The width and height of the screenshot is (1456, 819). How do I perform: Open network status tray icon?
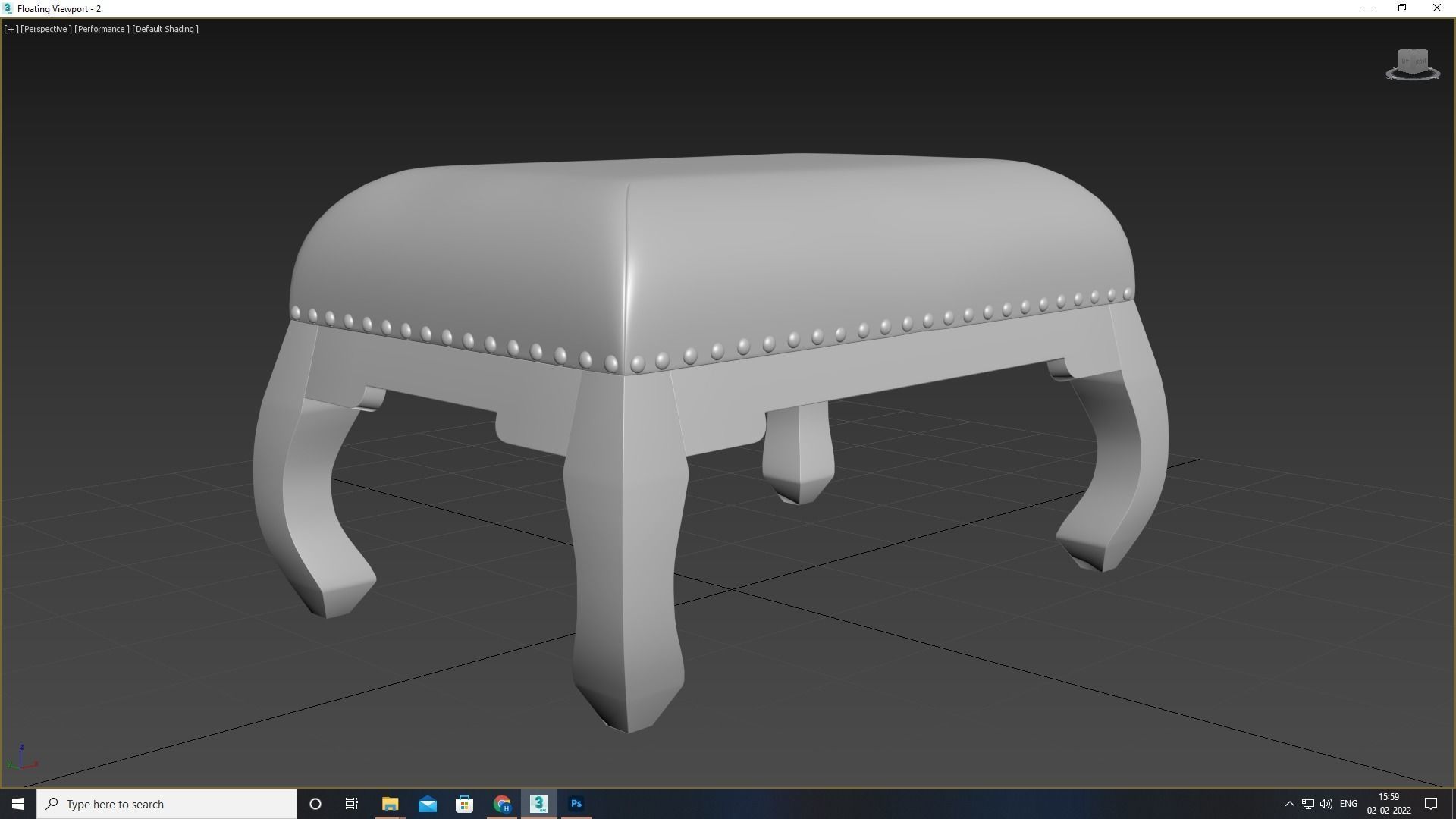1308,804
